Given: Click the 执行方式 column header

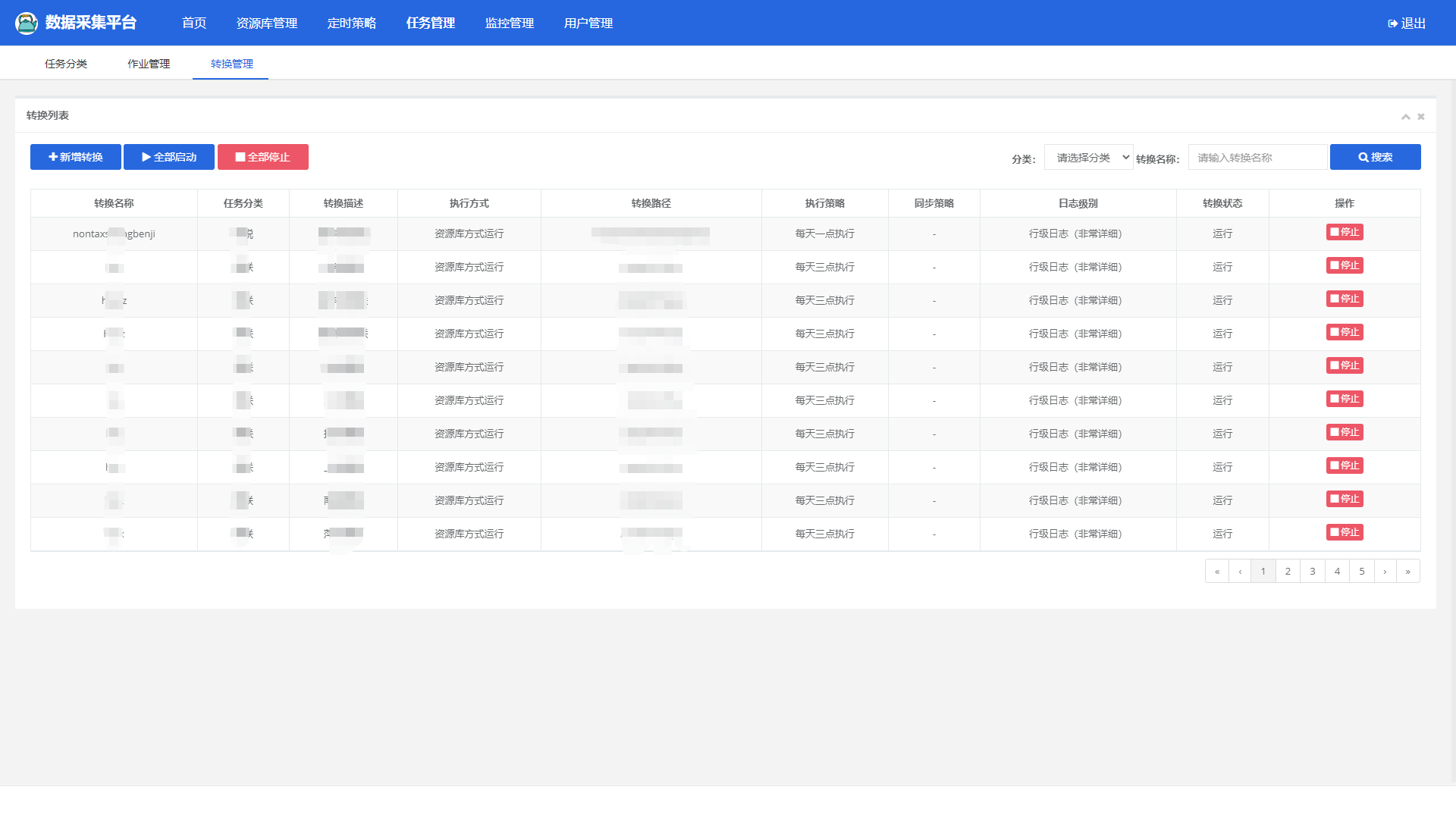Looking at the screenshot, I should (469, 203).
